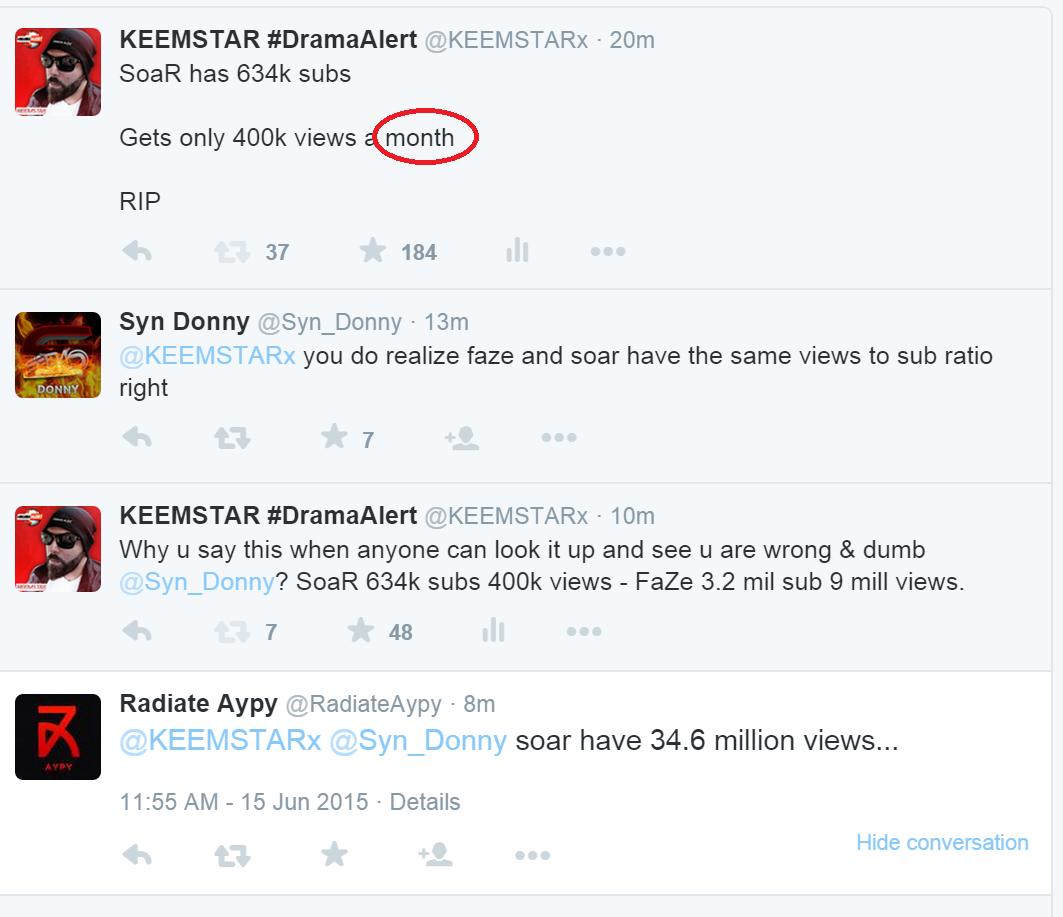The width and height of the screenshot is (1063, 917).
Task: View analytics of 'Why u say this' tweet
Action: (x=493, y=630)
